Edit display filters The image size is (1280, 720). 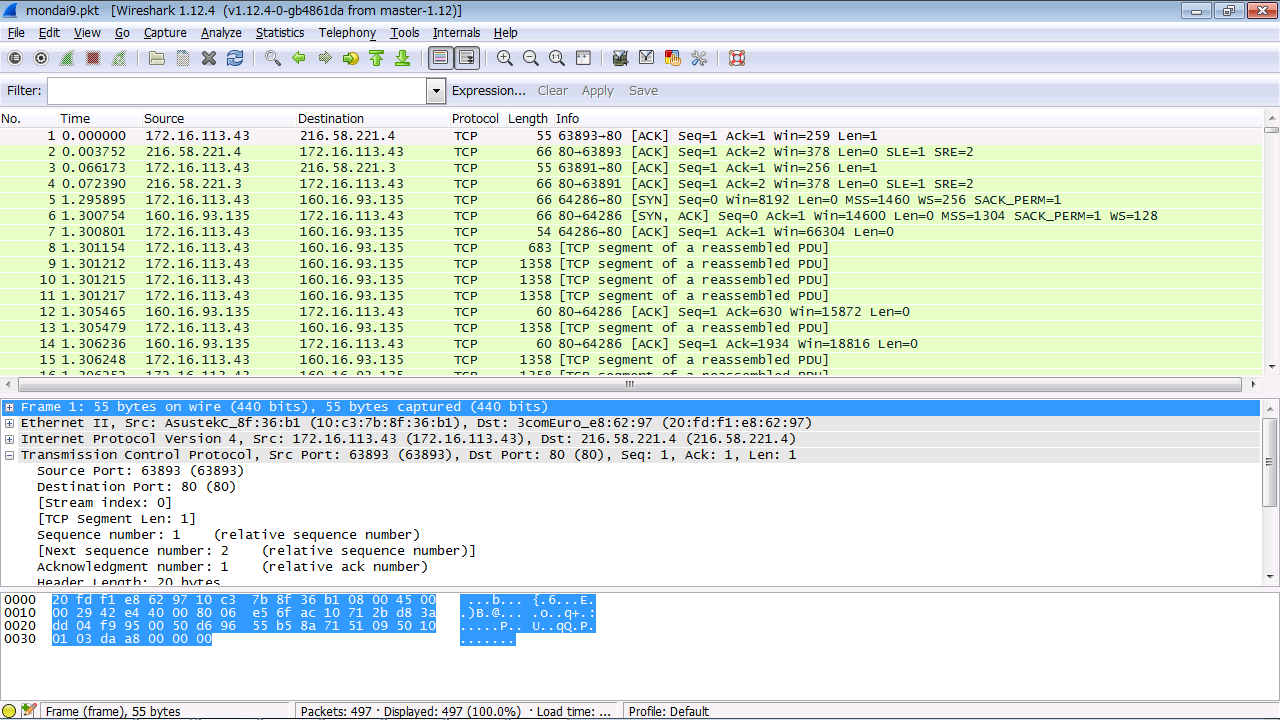[647, 58]
